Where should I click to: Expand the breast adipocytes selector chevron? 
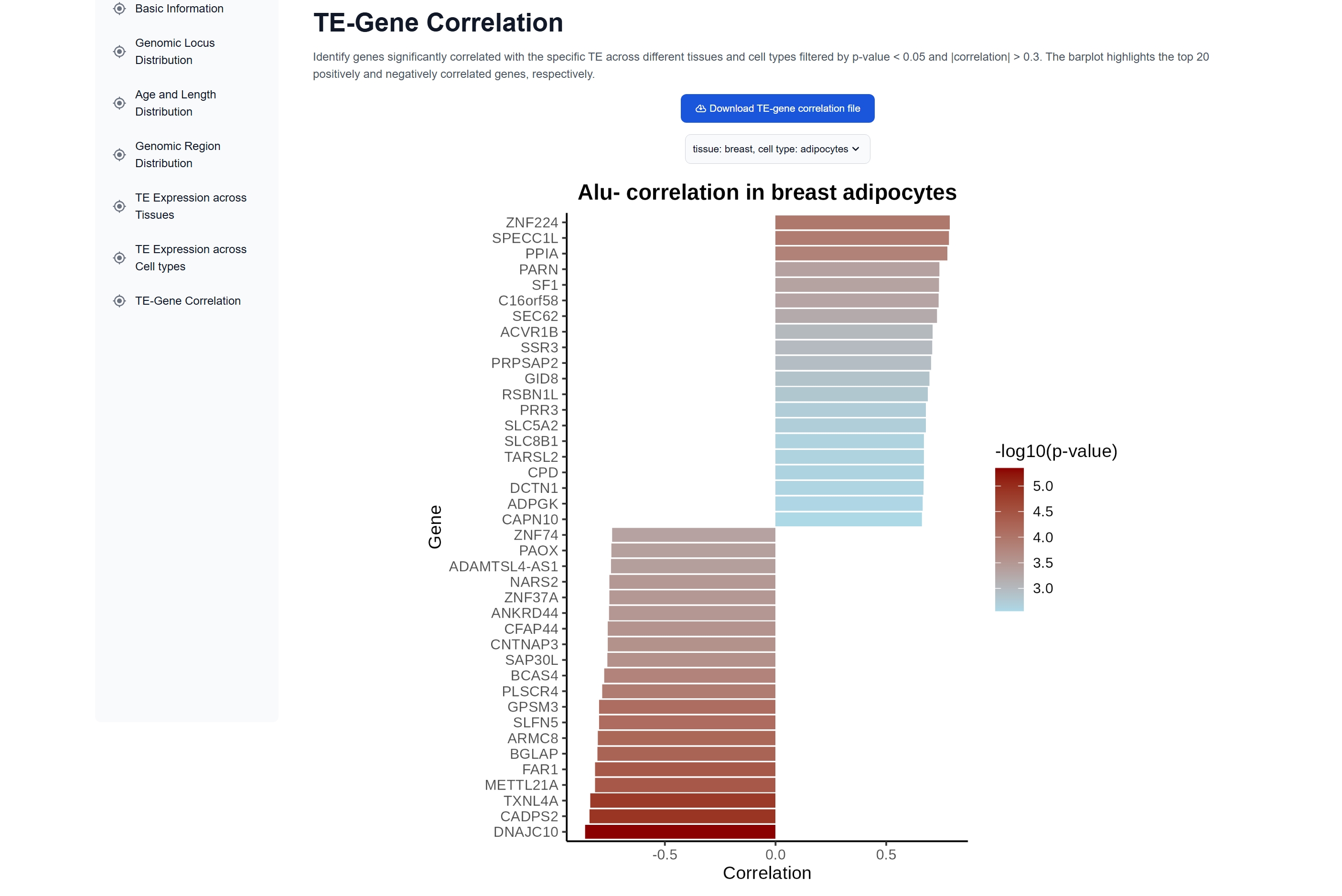(x=856, y=149)
